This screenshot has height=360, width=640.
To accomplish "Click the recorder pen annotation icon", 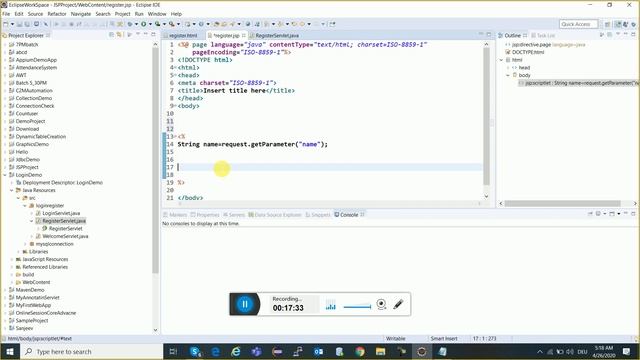I will point(398,304).
